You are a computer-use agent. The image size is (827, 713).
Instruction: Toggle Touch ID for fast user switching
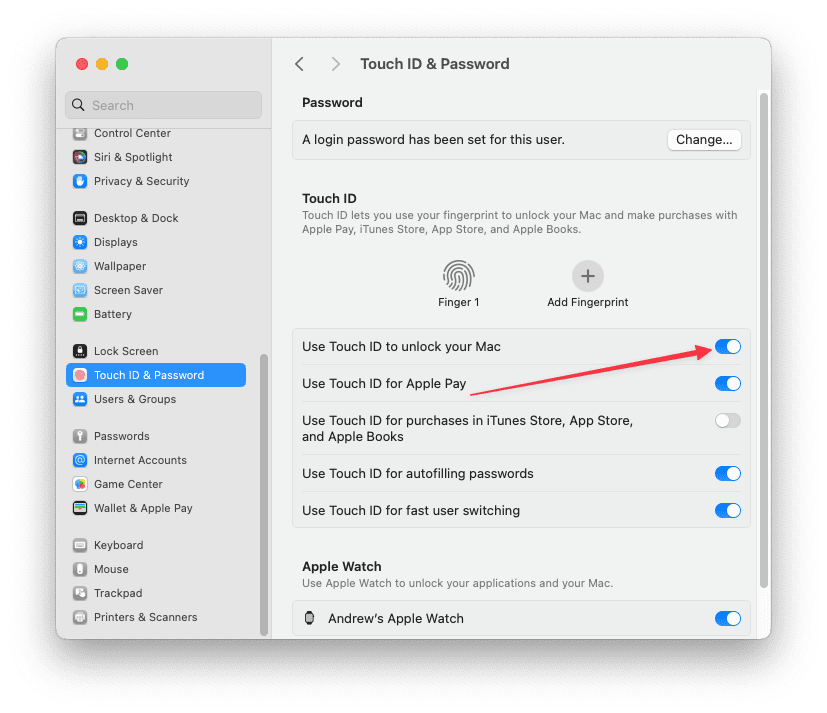coord(728,510)
